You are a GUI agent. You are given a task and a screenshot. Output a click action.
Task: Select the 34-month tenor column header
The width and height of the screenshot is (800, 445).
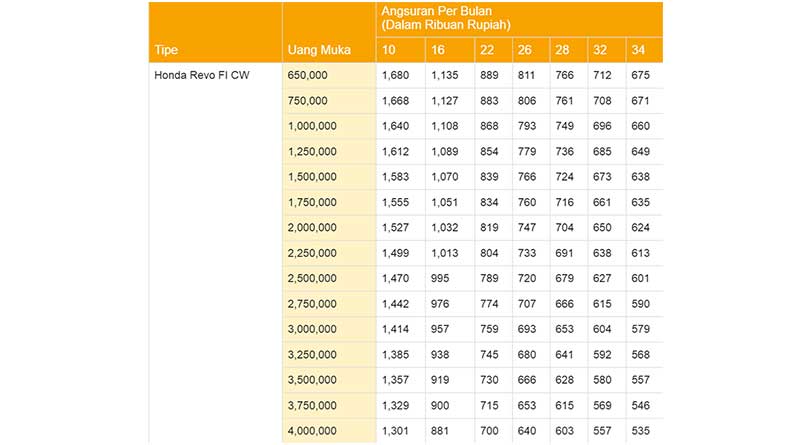[642, 50]
